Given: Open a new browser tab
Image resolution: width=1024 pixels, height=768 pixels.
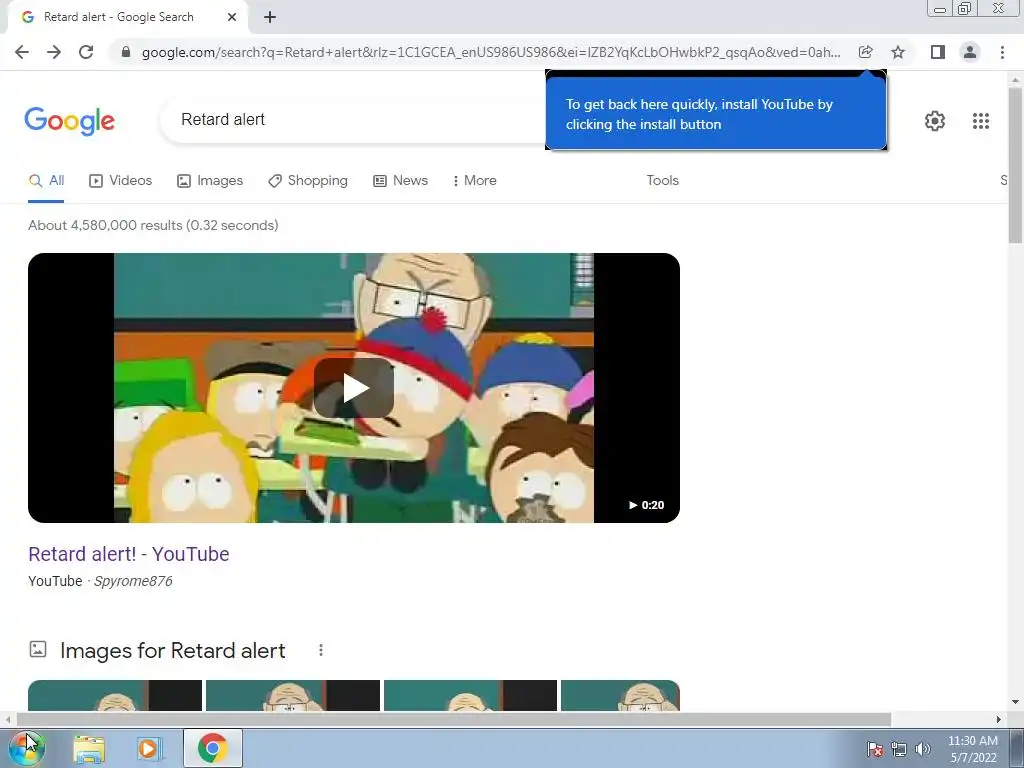Looking at the screenshot, I should [270, 17].
